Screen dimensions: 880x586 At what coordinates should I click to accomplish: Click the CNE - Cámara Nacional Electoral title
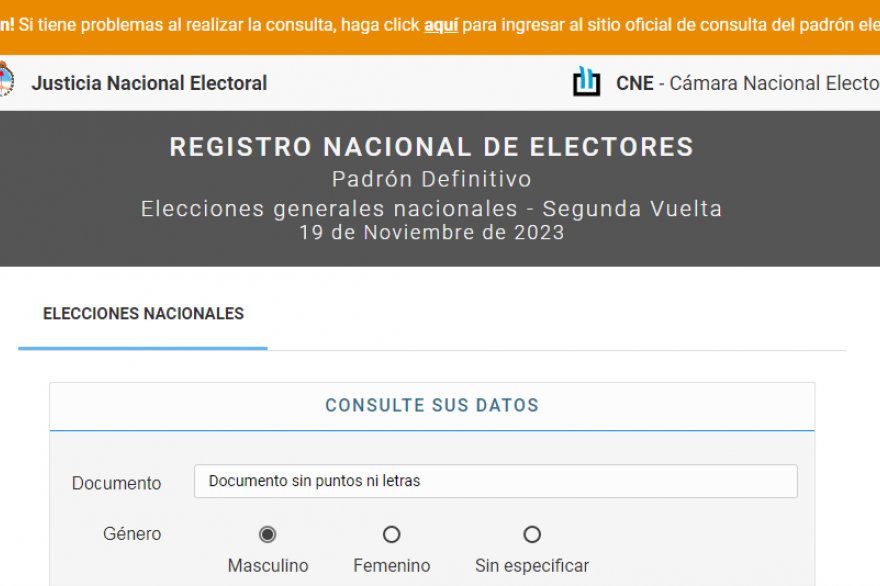point(747,83)
